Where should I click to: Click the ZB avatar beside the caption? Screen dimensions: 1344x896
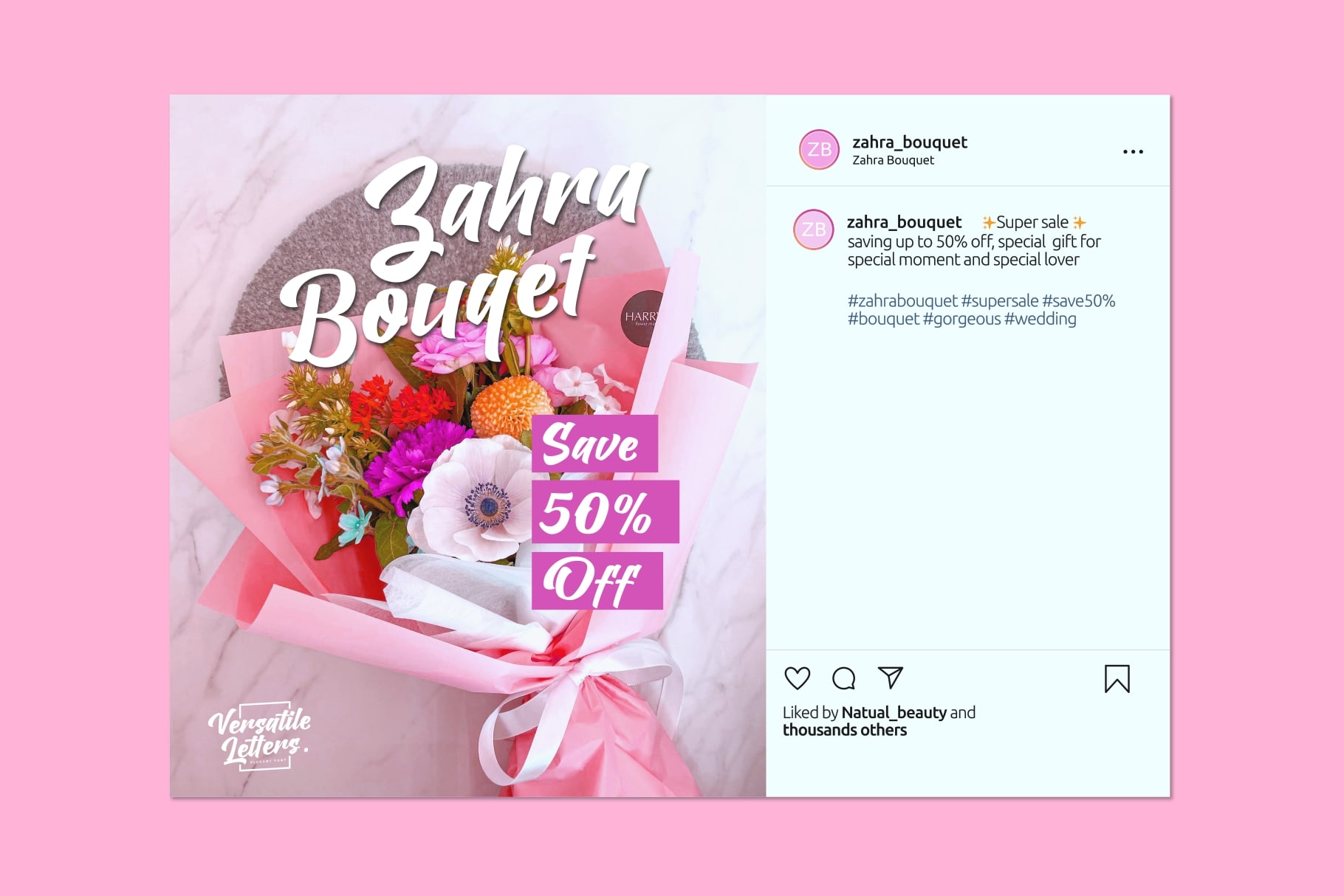[813, 230]
